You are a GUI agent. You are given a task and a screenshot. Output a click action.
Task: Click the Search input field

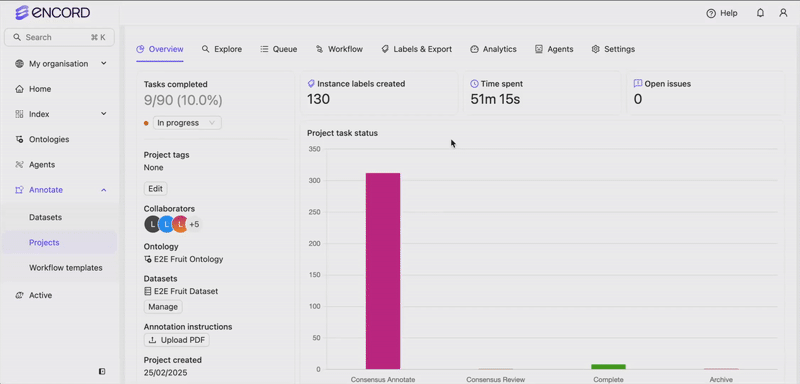coord(59,37)
